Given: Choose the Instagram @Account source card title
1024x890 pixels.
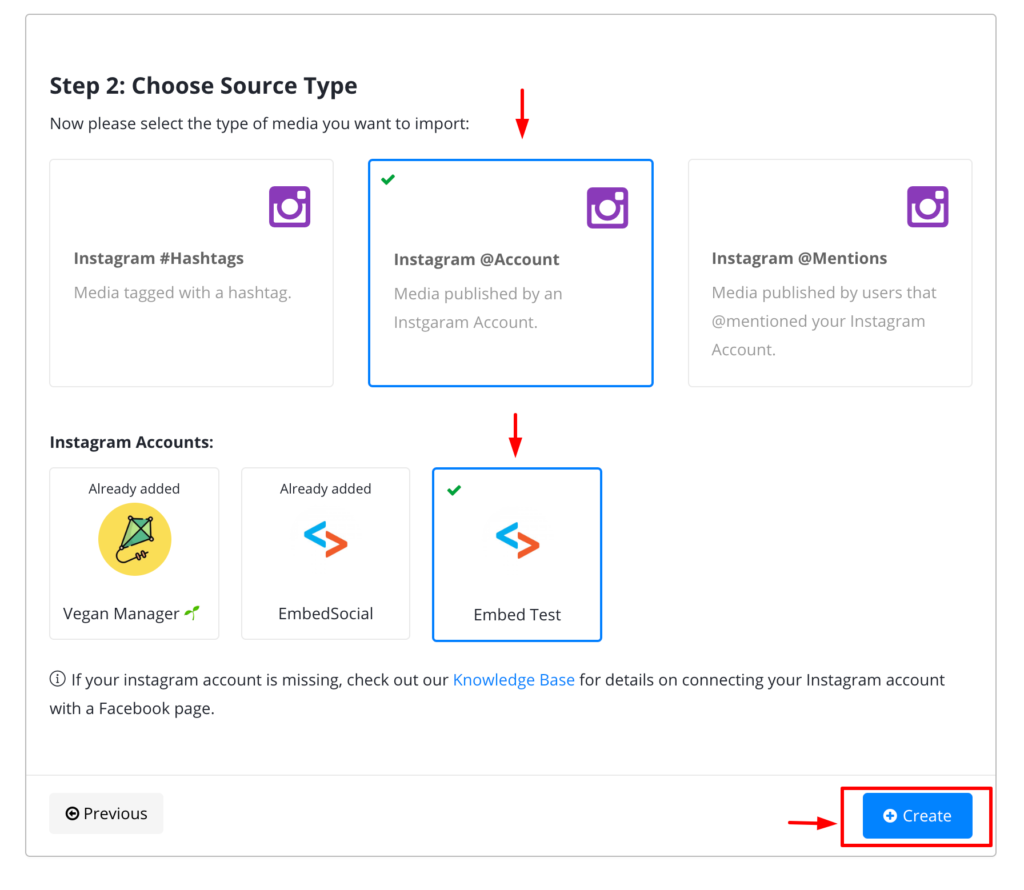Looking at the screenshot, I should point(477,259).
